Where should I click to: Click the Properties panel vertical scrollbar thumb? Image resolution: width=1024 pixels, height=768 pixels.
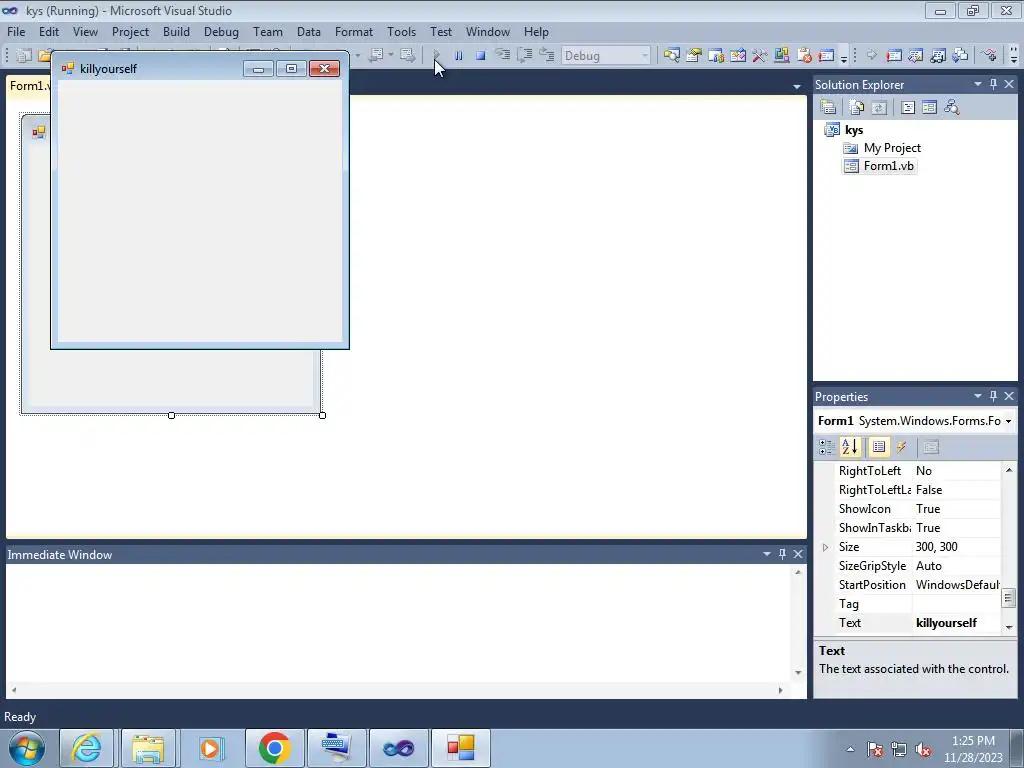tap(1008, 598)
